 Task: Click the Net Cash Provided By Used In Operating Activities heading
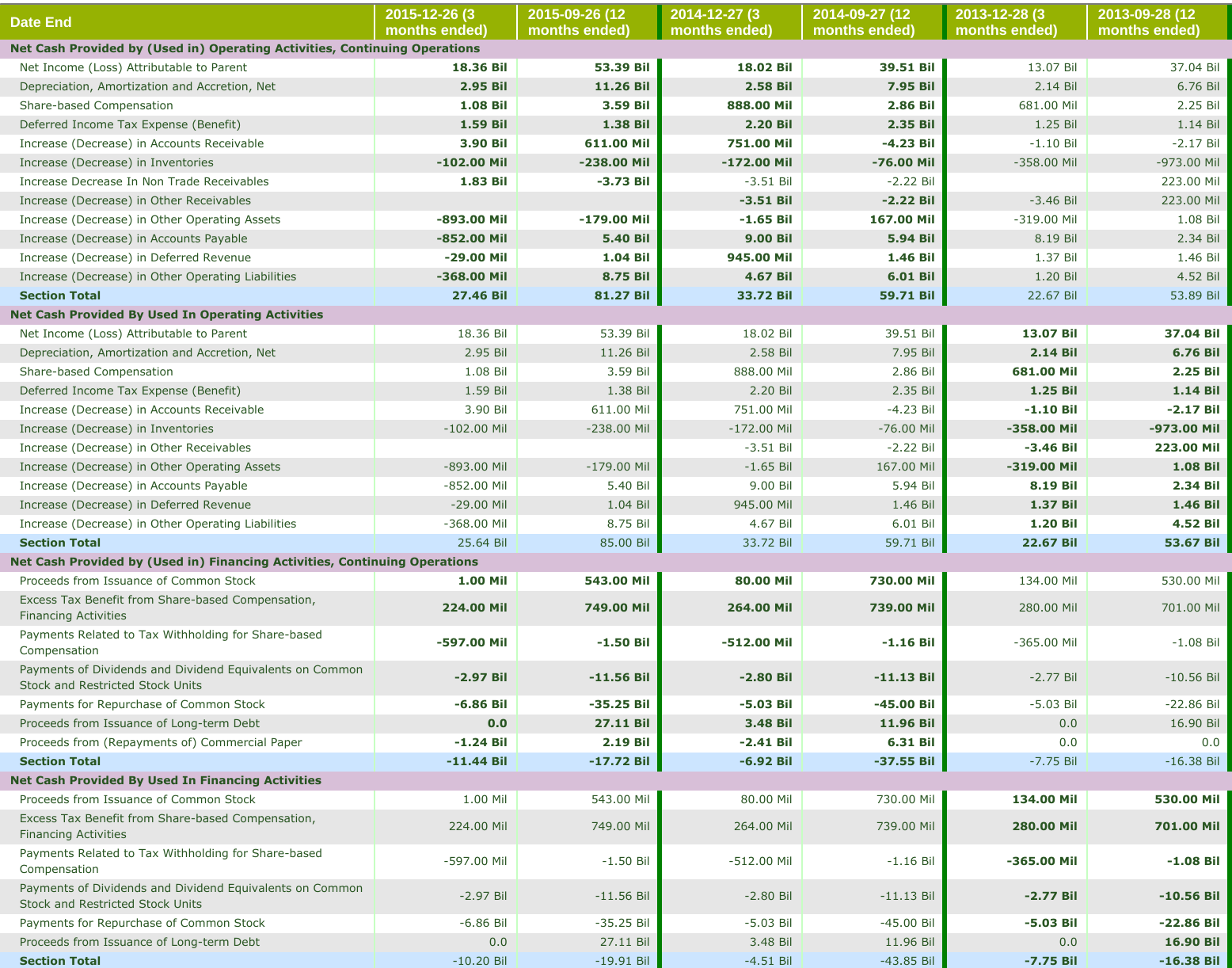coord(166,314)
